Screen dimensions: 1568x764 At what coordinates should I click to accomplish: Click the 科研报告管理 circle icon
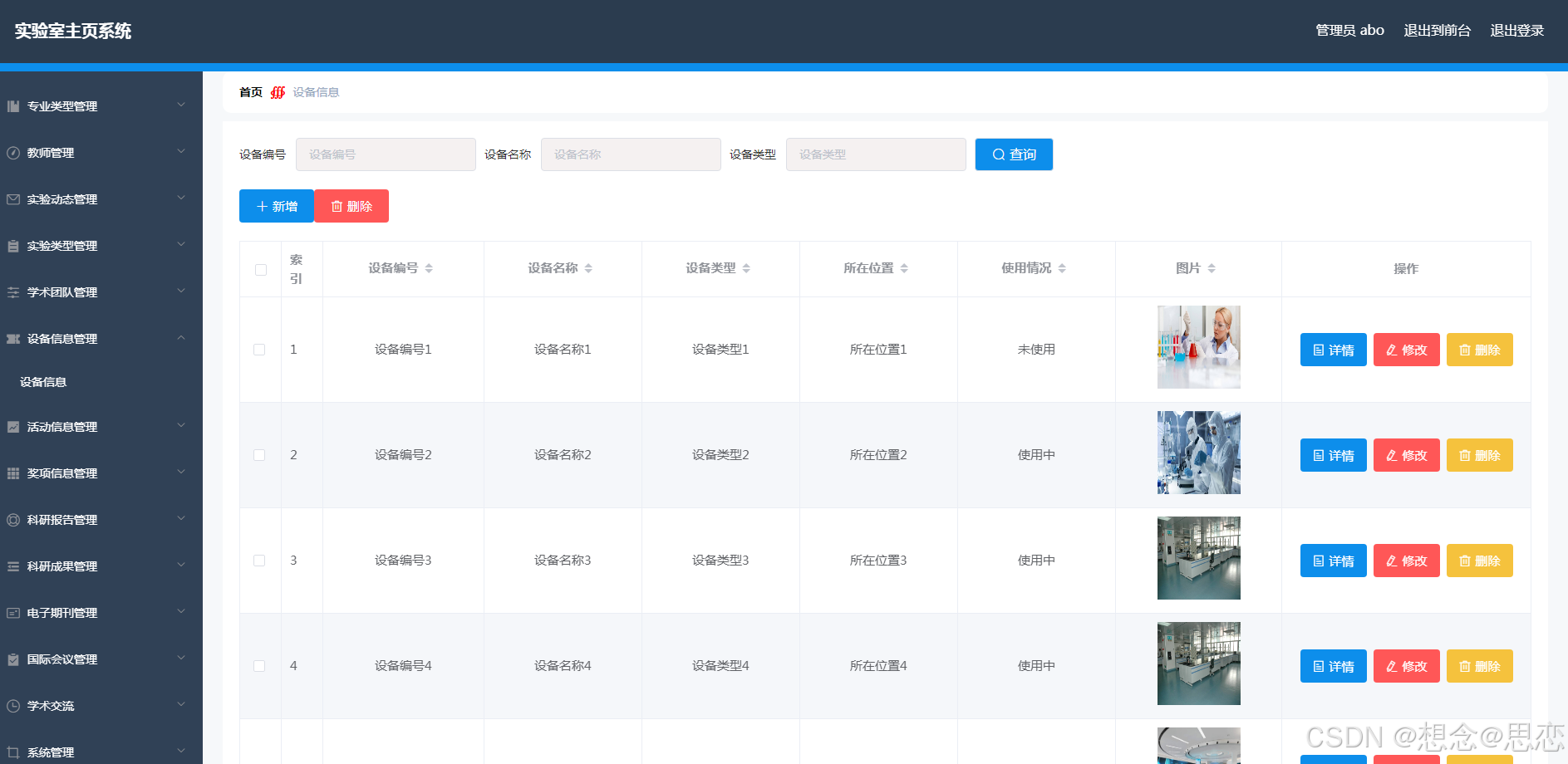(x=13, y=520)
